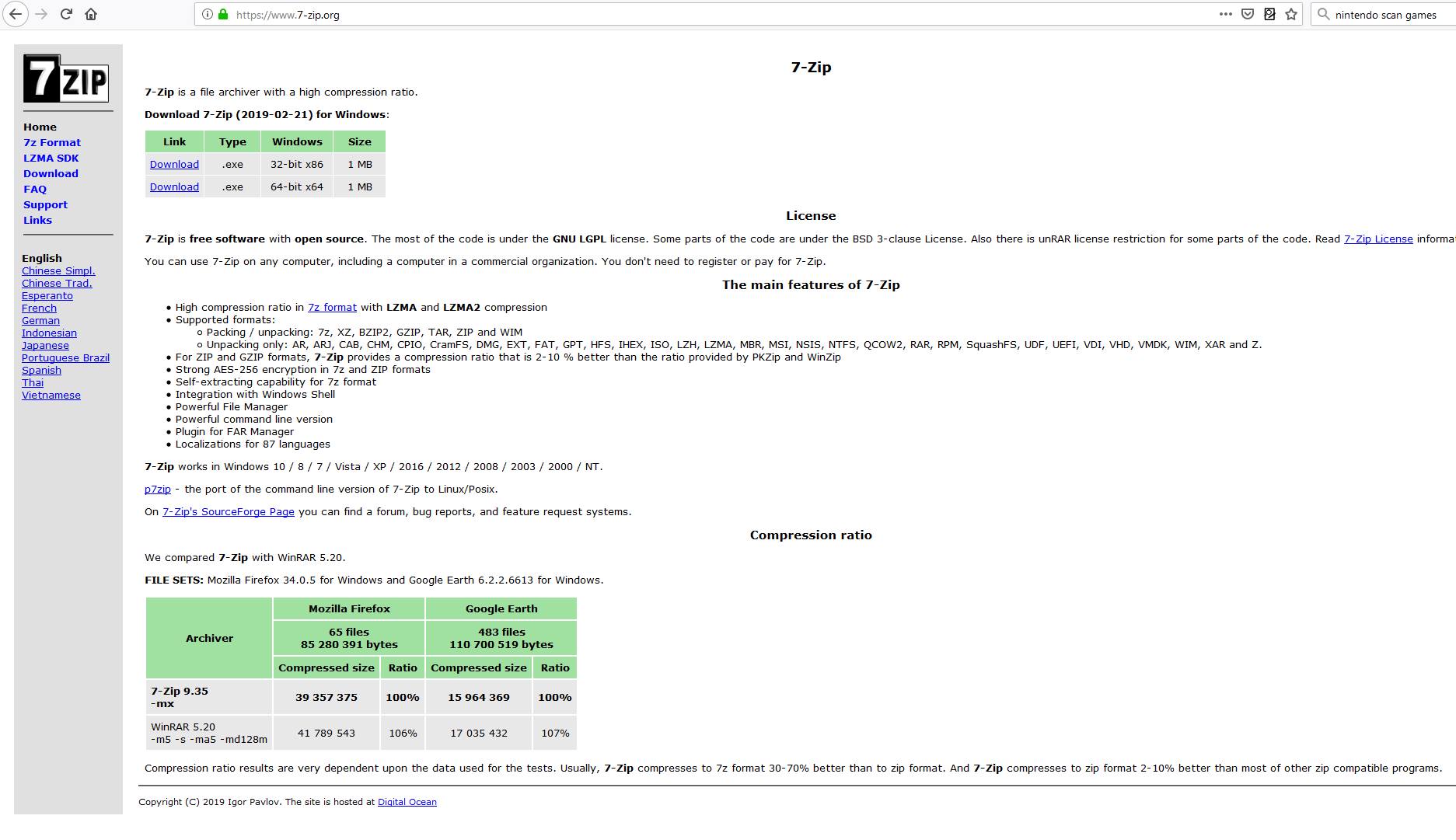Screen dimensions: 1456x840
Task: Open the browser home page icon
Action: 91,14
